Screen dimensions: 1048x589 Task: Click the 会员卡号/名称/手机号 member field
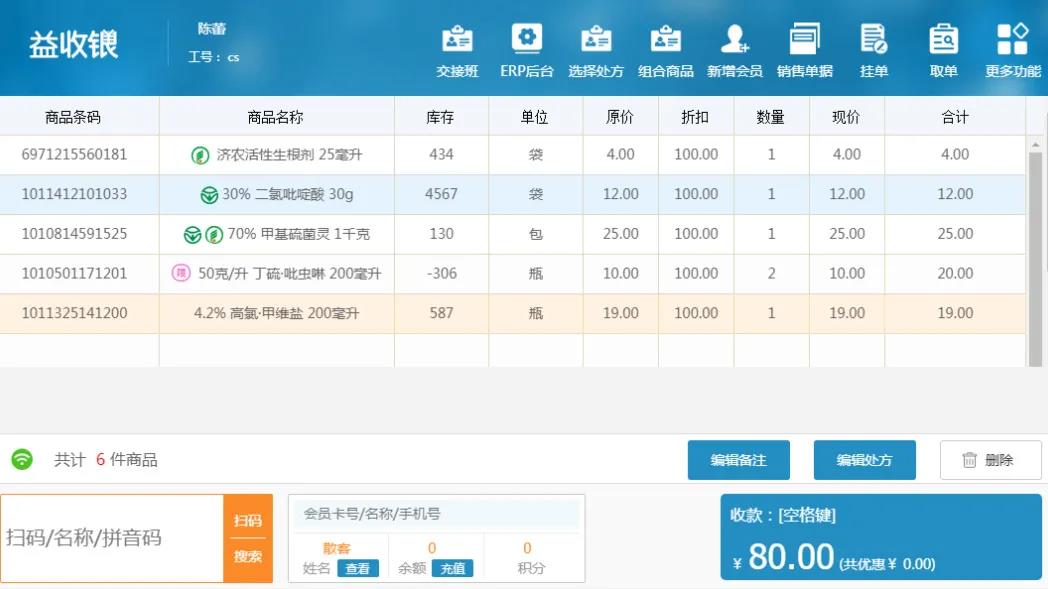click(x=437, y=514)
